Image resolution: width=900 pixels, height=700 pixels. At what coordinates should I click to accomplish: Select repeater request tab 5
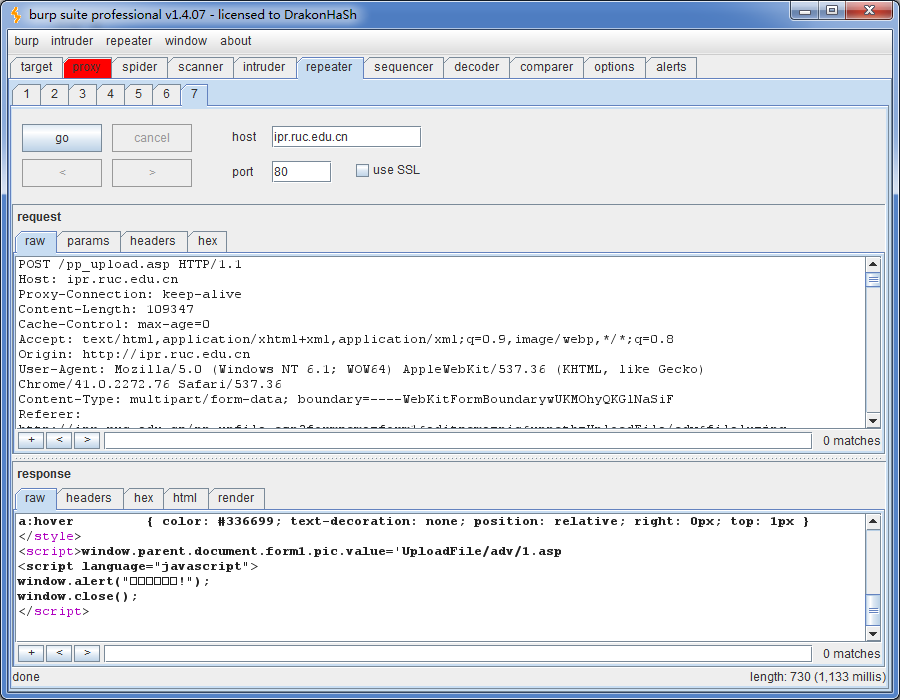pos(138,94)
